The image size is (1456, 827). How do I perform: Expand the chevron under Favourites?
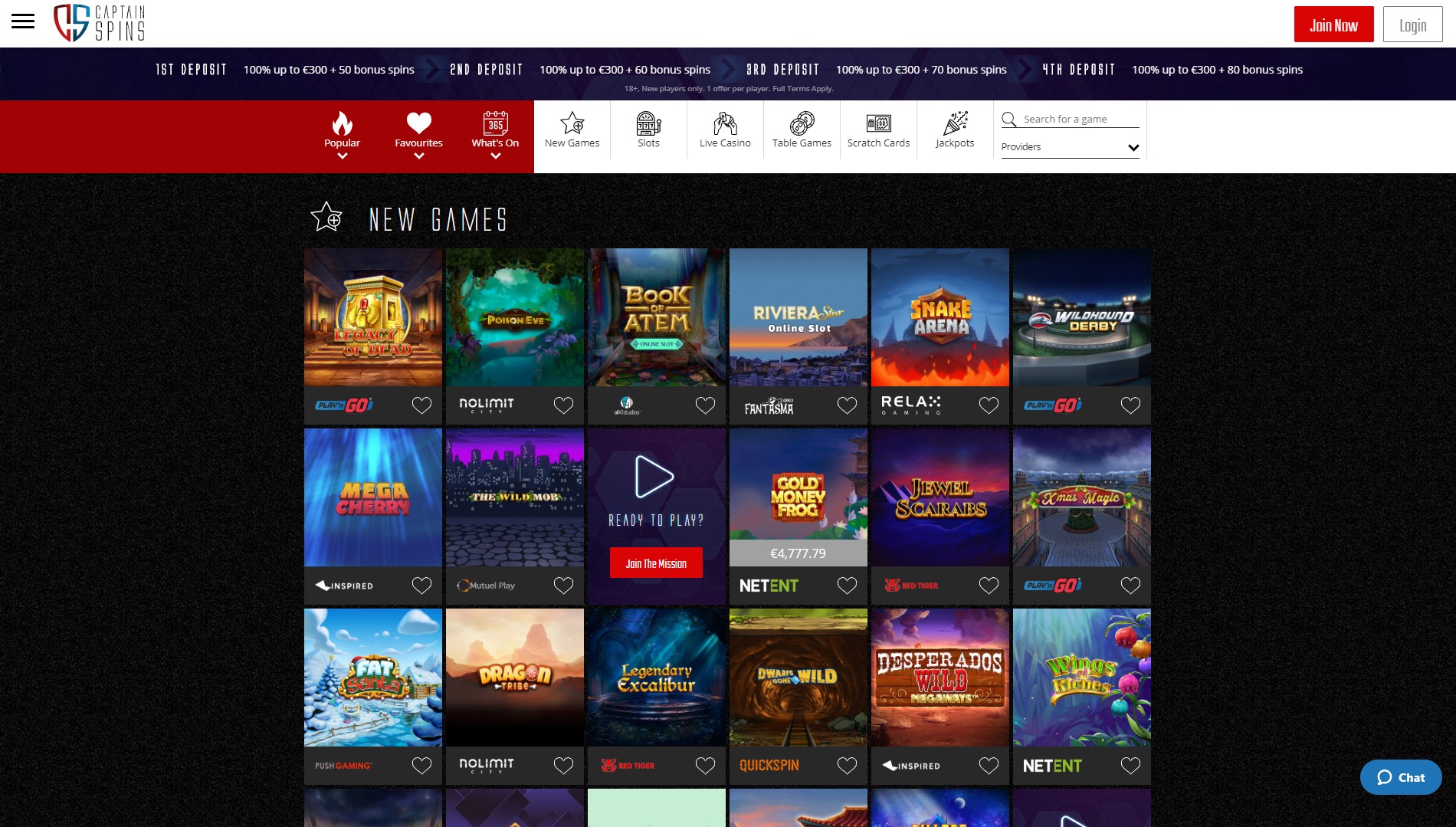pyautogui.click(x=418, y=156)
